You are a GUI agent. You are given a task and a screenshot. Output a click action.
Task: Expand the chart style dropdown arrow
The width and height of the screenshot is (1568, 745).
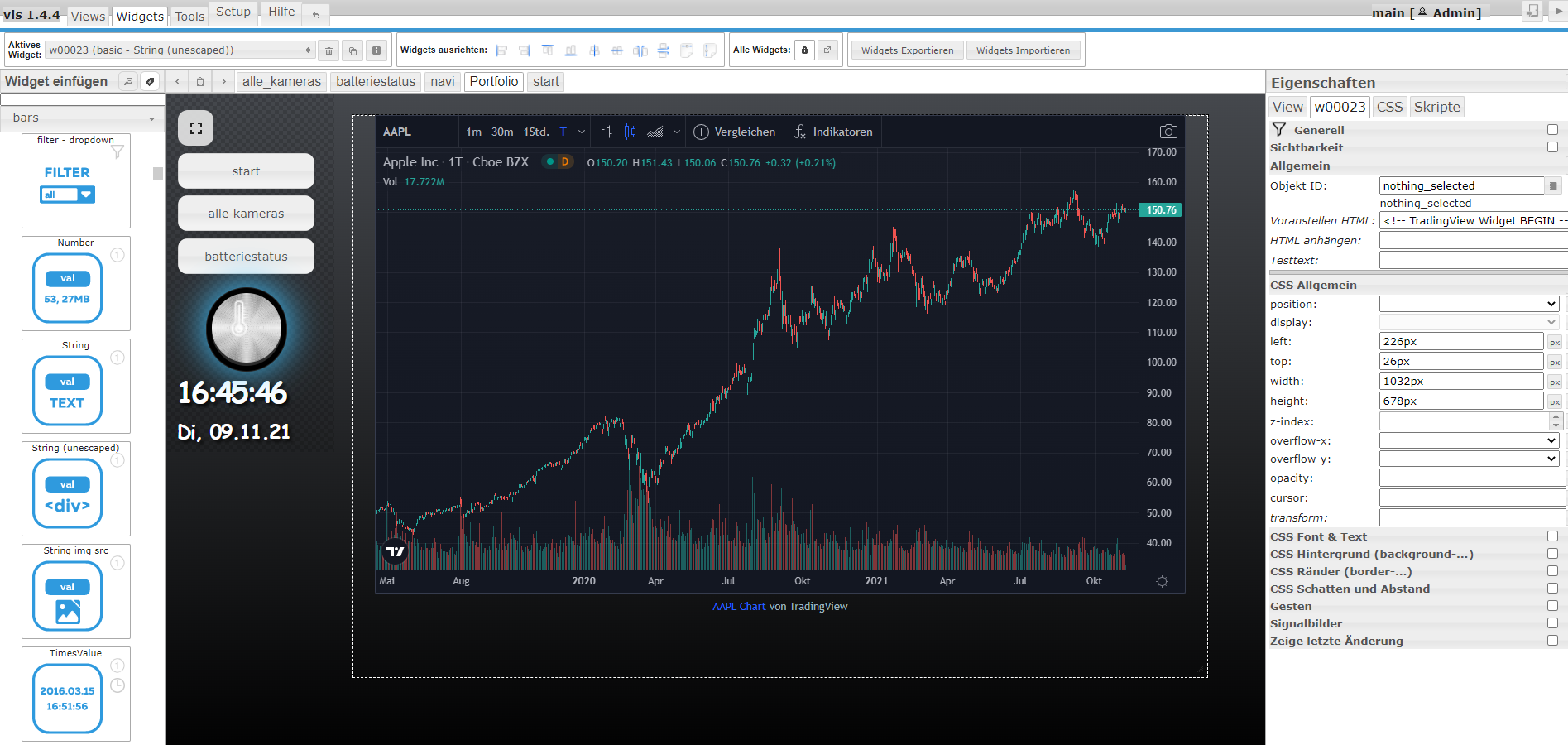[677, 132]
